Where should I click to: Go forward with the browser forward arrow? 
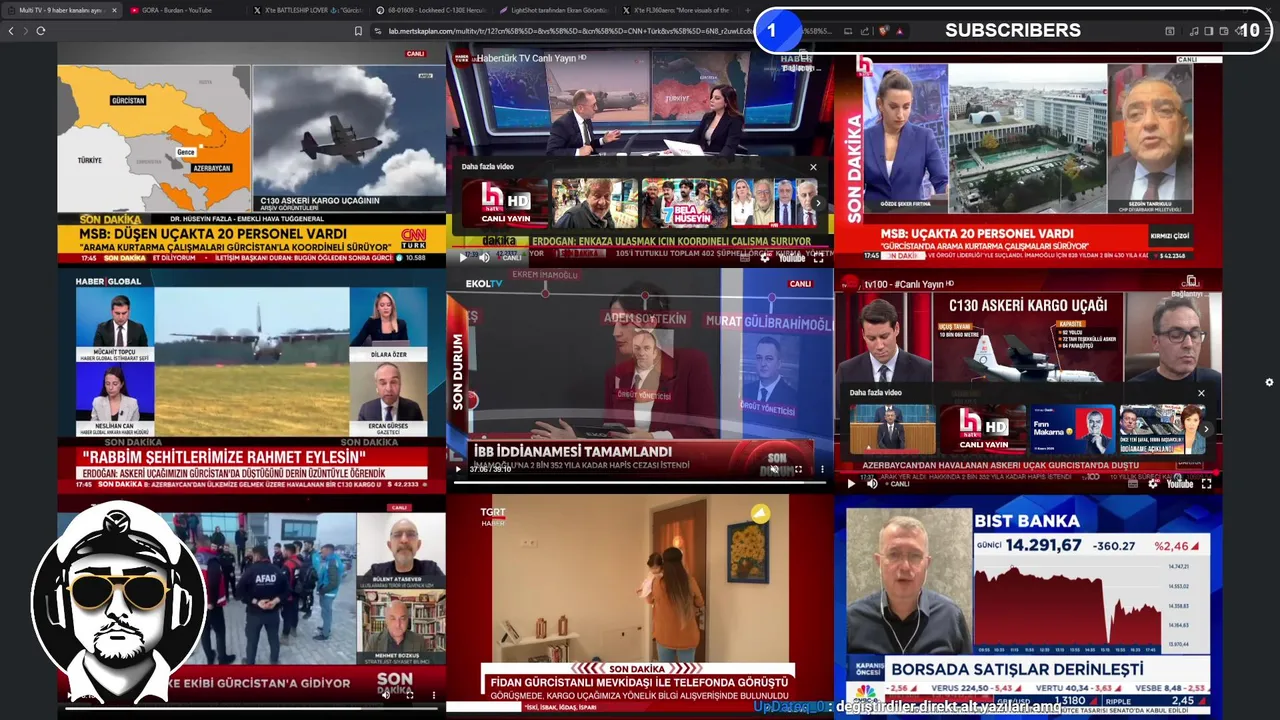[x=25, y=31]
